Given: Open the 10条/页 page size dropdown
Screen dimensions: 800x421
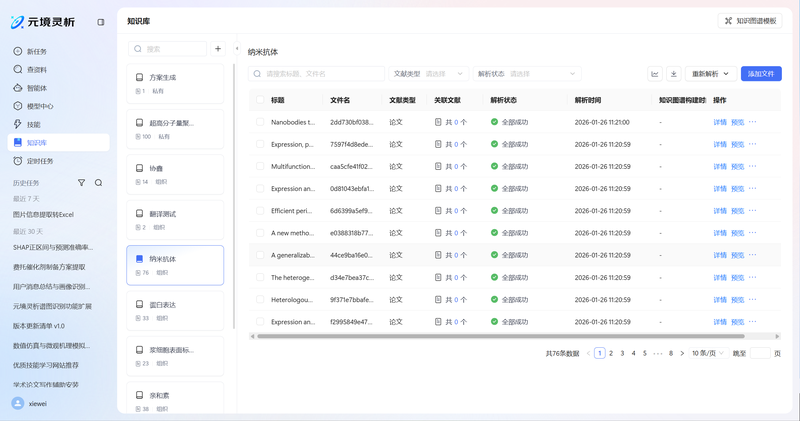Looking at the screenshot, I should (708, 353).
